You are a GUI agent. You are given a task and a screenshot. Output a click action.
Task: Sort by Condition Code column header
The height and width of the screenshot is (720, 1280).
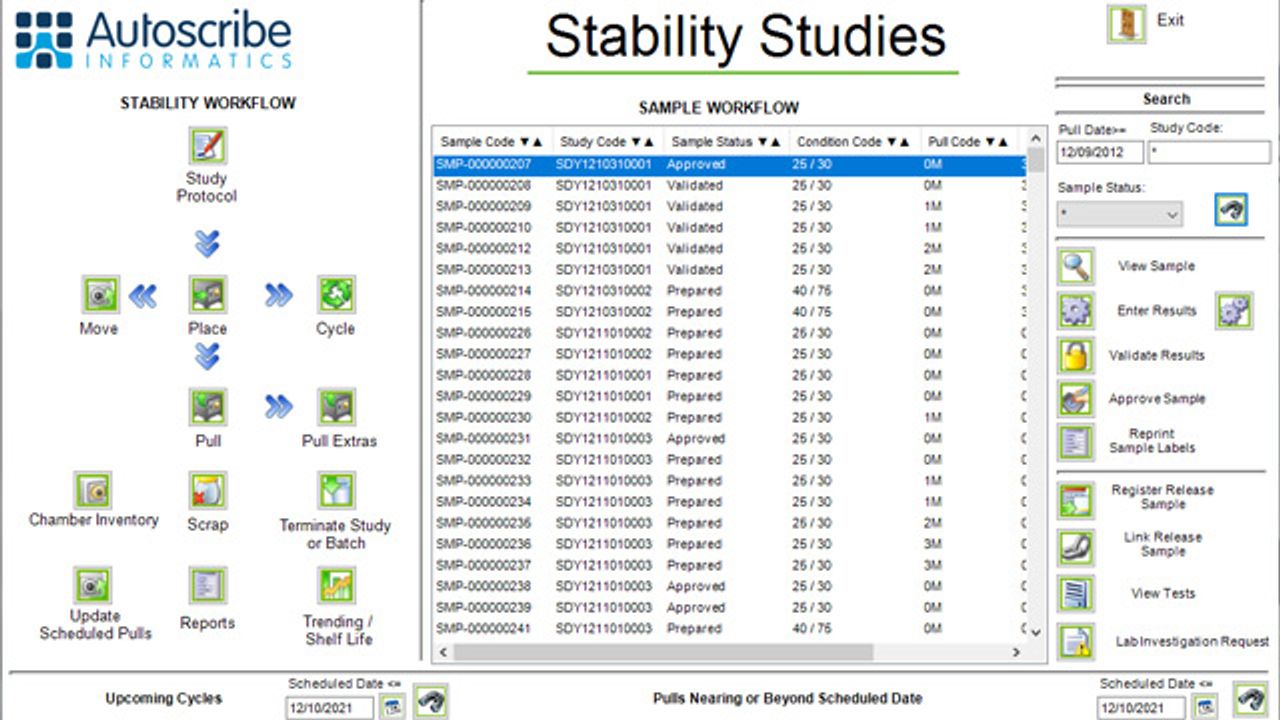point(854,142)
